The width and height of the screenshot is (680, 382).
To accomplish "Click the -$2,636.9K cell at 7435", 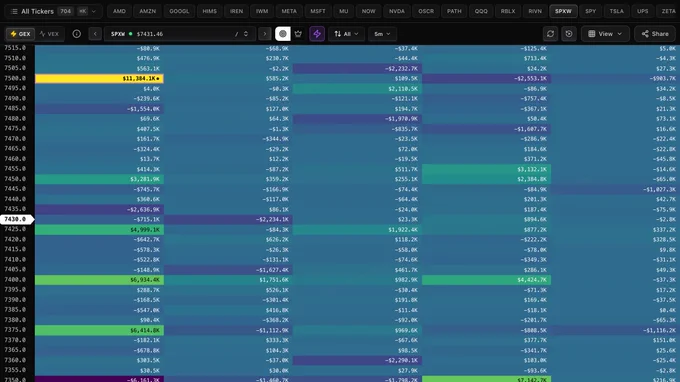I will 99,209.
